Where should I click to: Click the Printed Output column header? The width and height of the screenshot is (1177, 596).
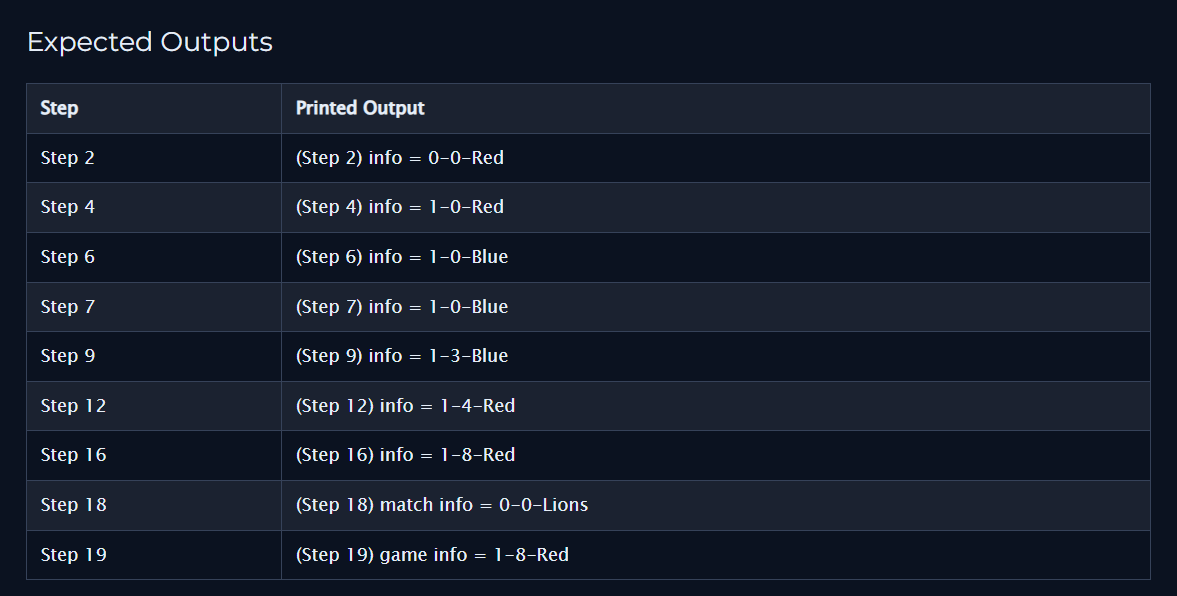pyautogui.click(x=360, y=108)
